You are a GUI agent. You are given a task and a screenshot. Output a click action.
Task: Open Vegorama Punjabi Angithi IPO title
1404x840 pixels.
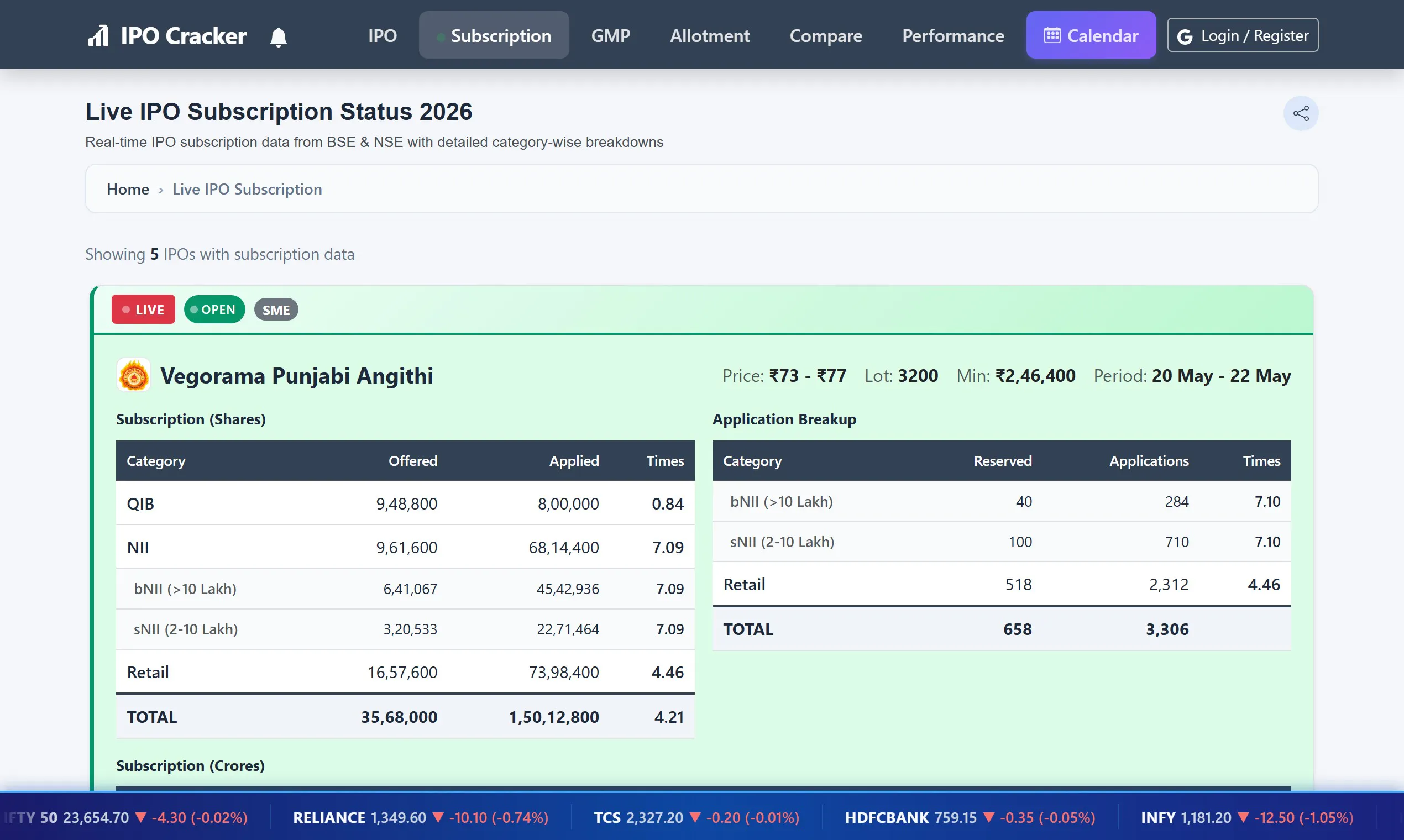297,376
